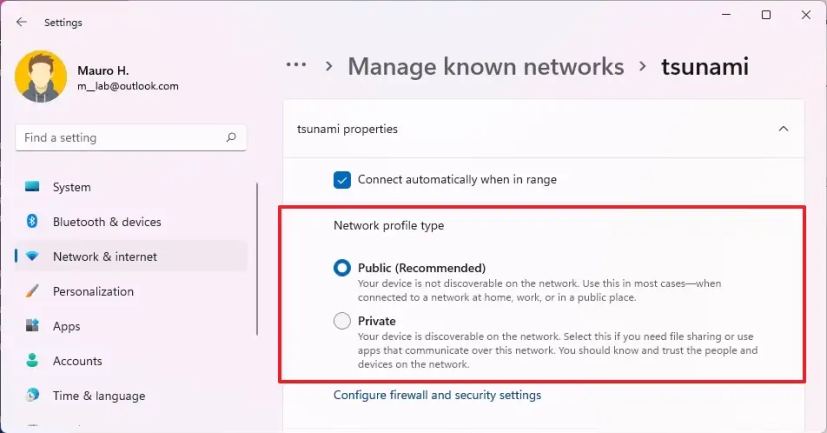The width and height of the screenshot is (827, 433).
Task: Go to the Accounts settings page
Action: (77, 361)
